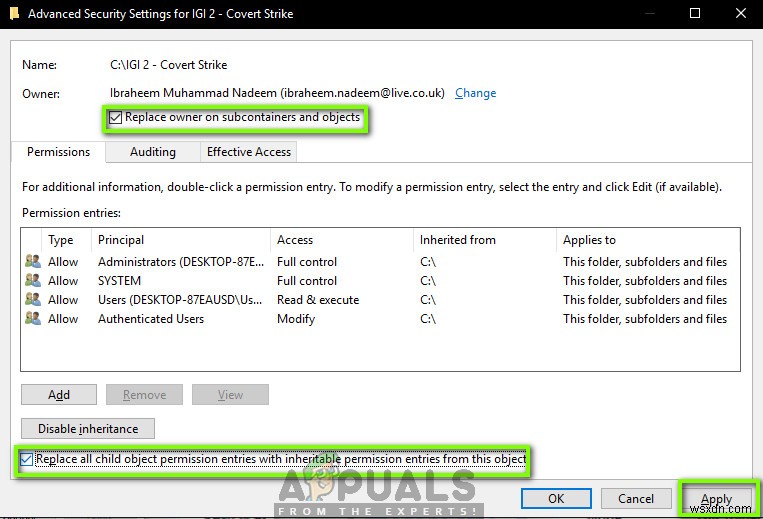Confirm with the OK button
The height and width of the screenshot is (519, 763).
coord(556,499)
